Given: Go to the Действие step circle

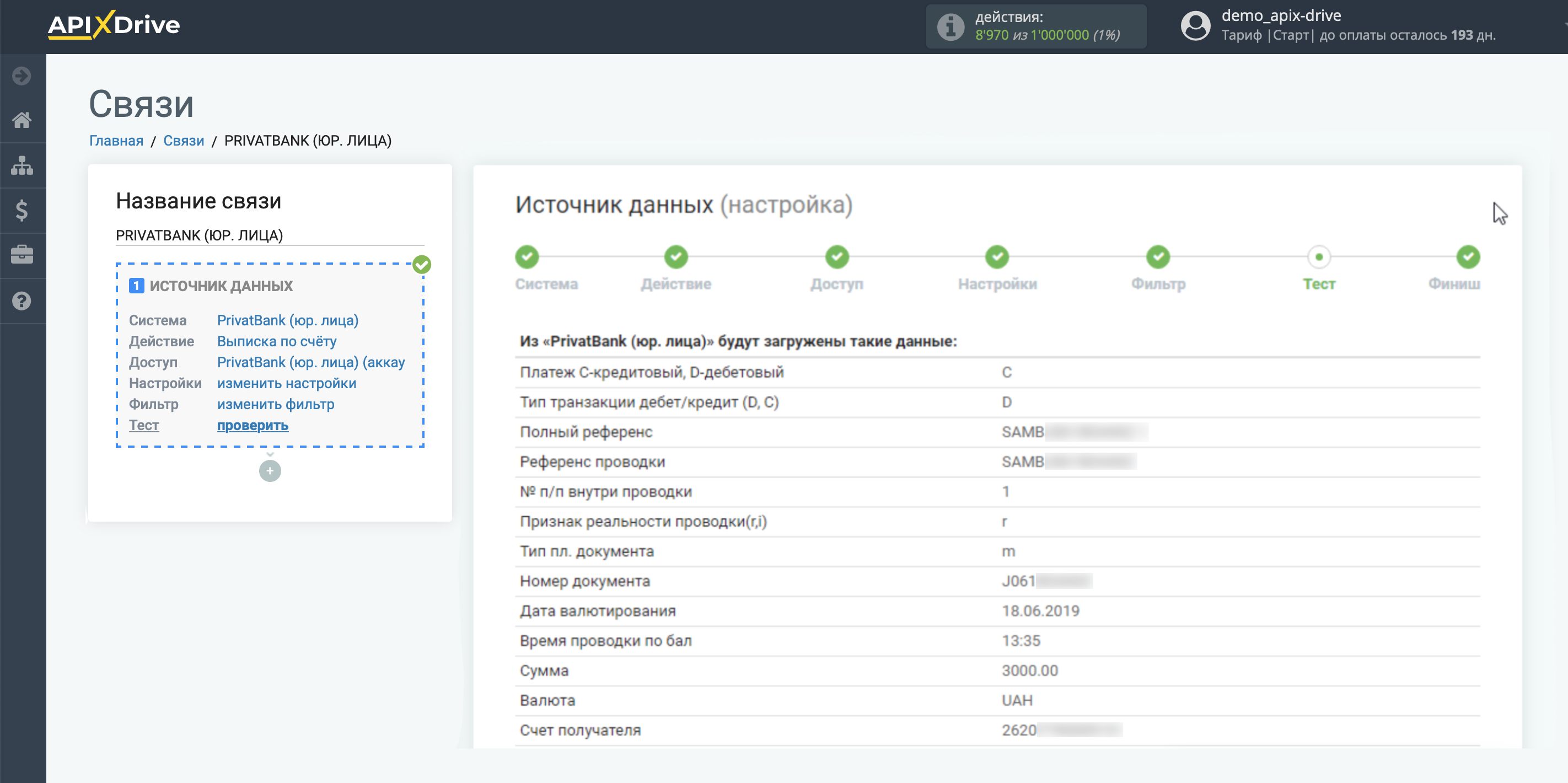Looking at the screenshot, I should [x=675, y=257].
